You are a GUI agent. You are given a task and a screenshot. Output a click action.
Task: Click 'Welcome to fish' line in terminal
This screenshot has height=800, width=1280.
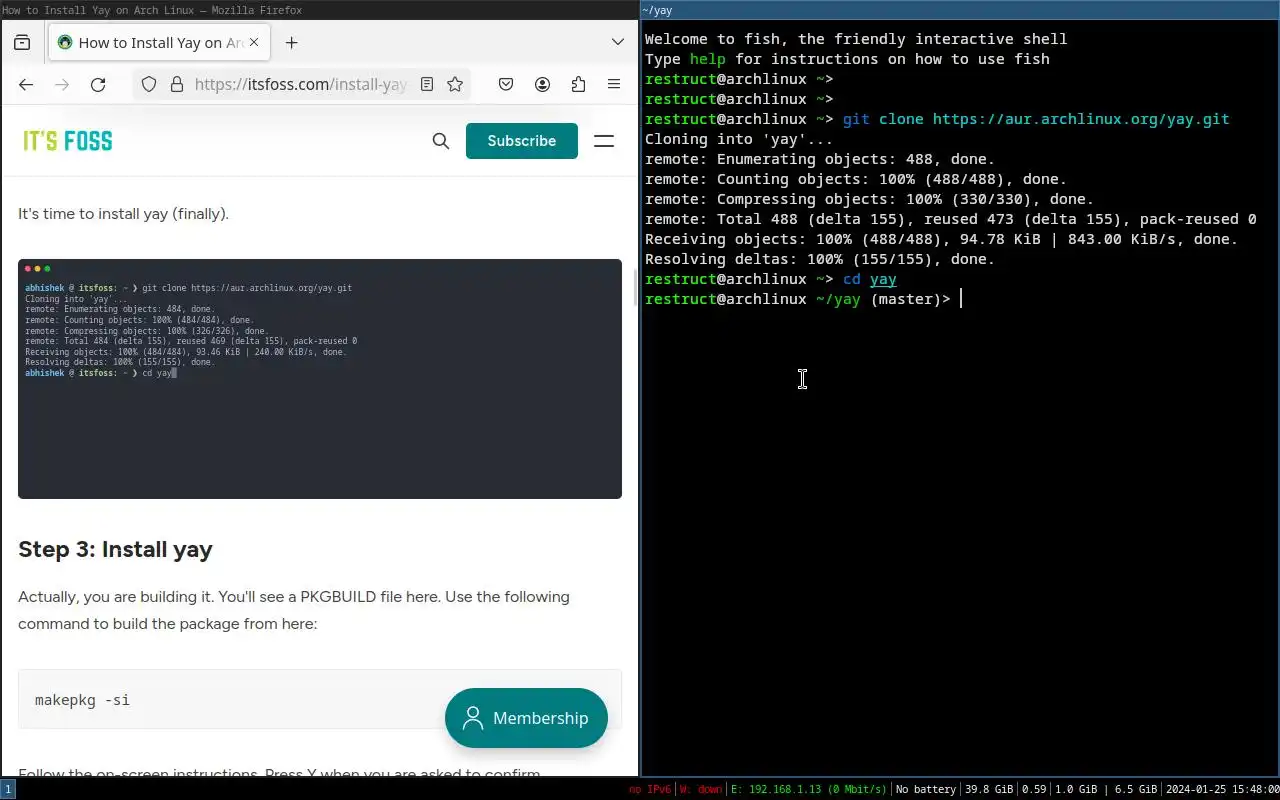(x=856, y=39)
